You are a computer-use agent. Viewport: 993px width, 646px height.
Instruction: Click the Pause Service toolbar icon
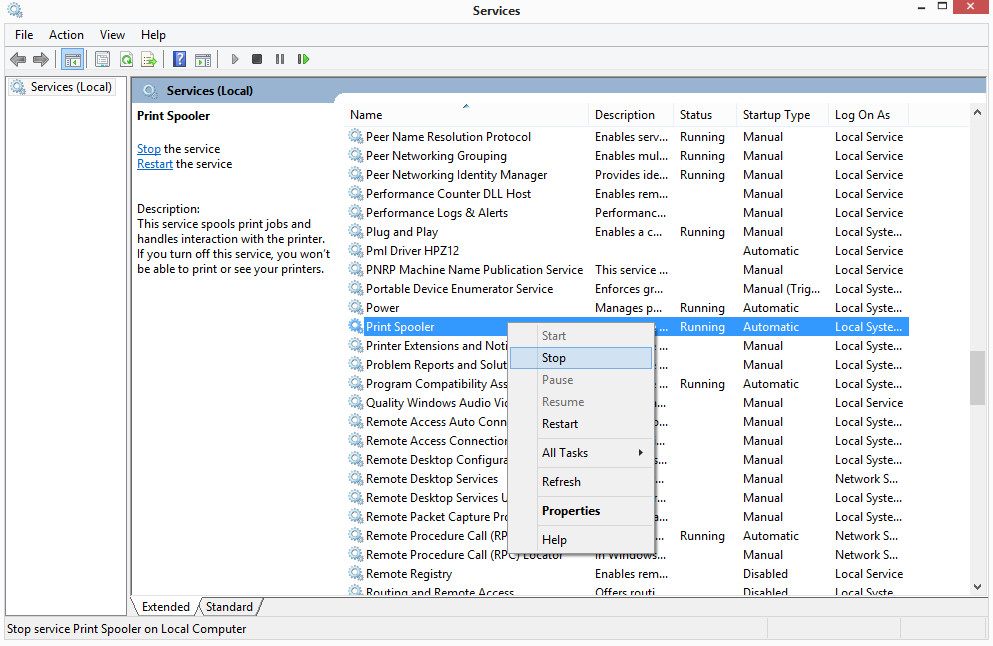(280, 59)
